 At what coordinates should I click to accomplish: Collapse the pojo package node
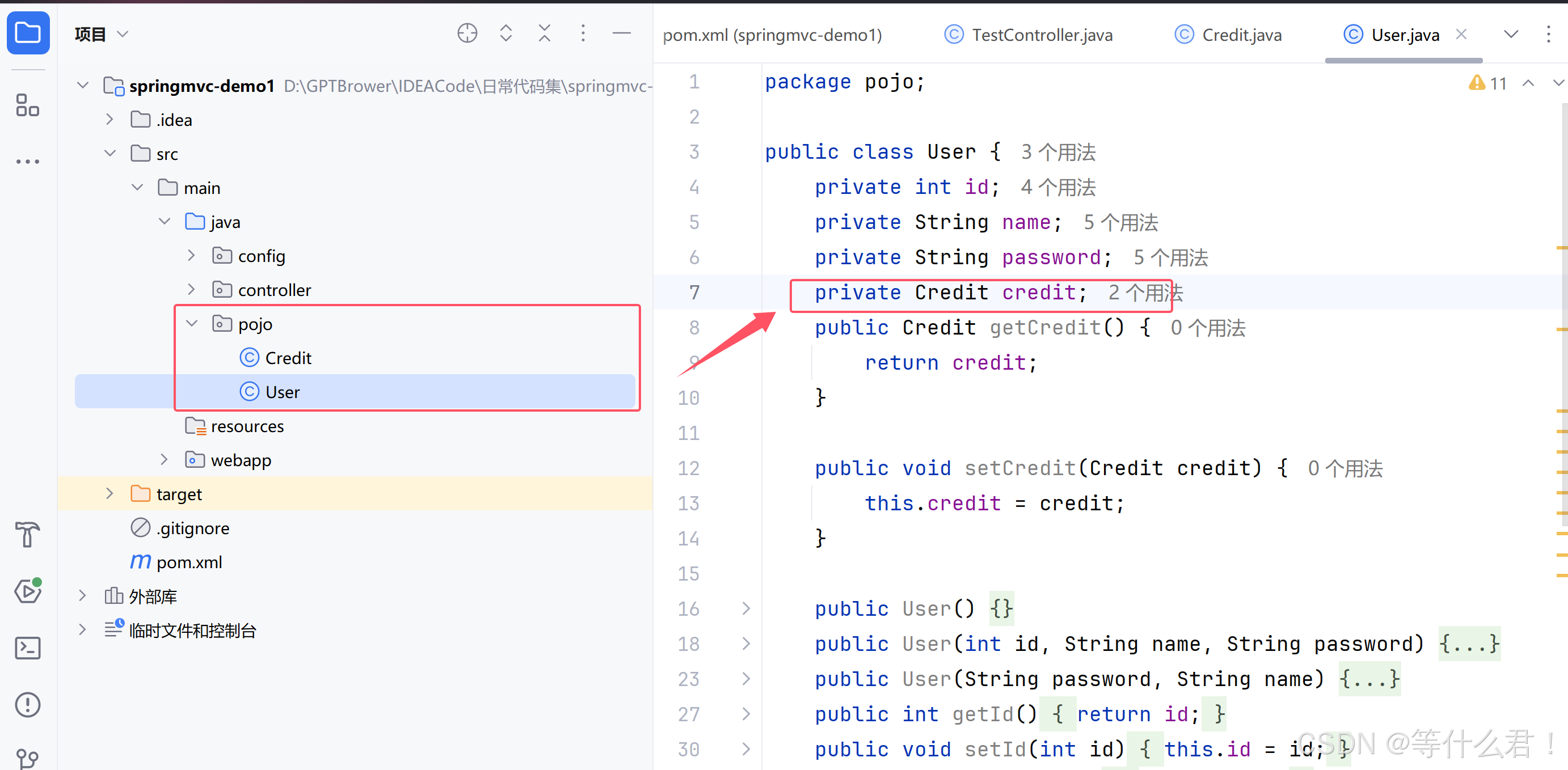coord(192,324)
